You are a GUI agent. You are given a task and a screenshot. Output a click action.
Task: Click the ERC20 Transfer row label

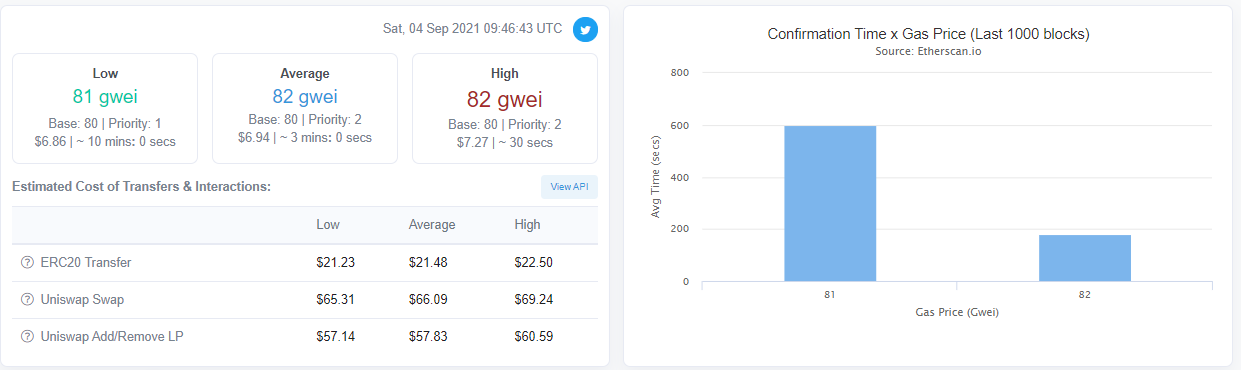pyautogui.click(x=85, y=262)
